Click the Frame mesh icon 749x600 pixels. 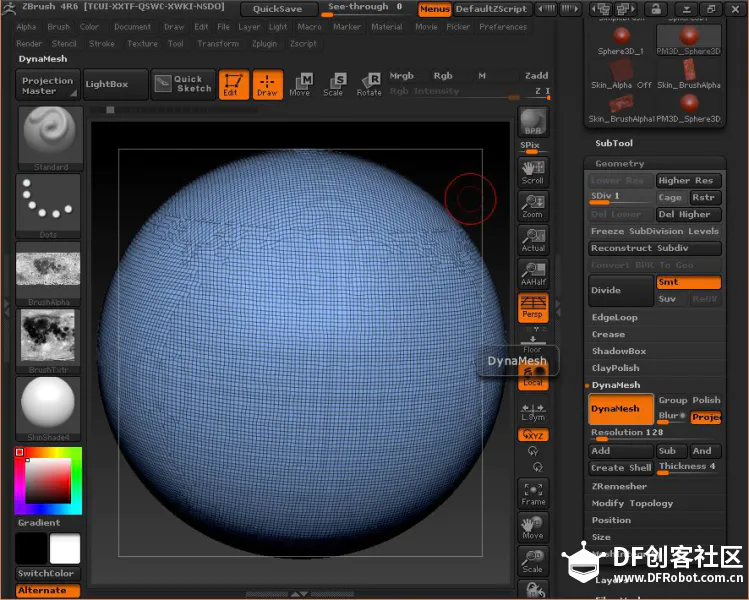(533, 494)
